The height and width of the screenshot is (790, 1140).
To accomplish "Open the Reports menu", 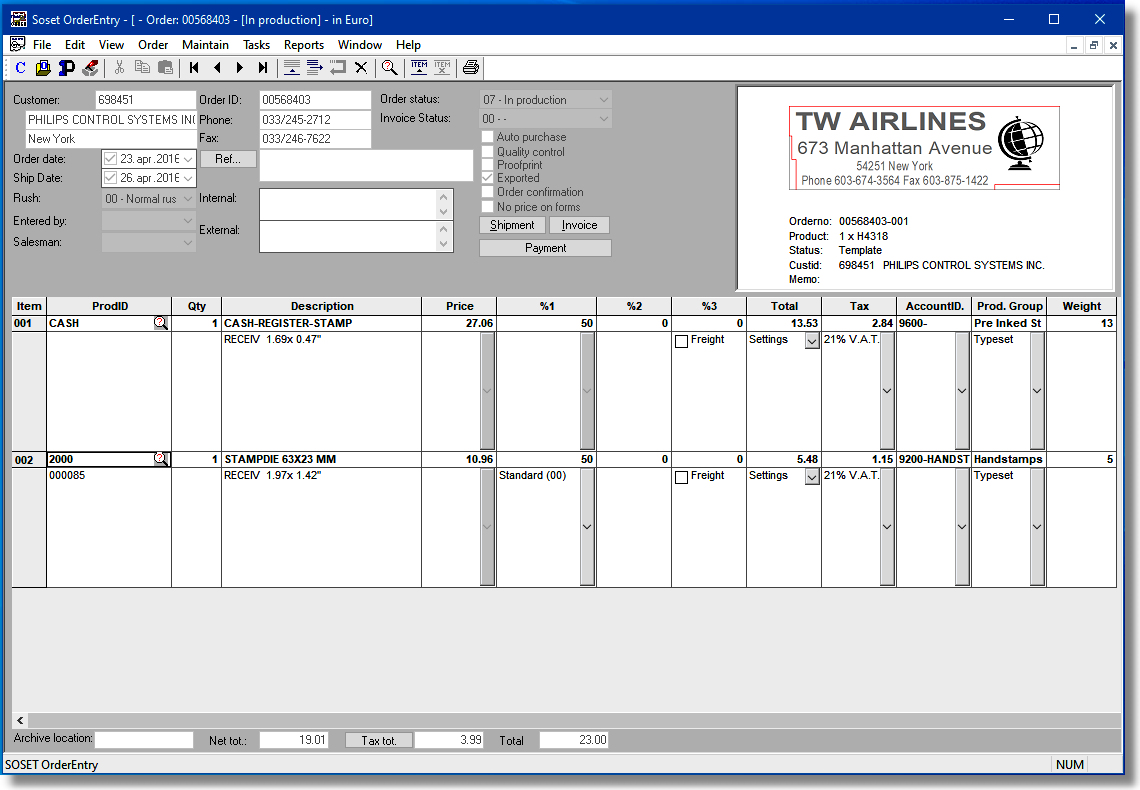I will click(303, 45).
